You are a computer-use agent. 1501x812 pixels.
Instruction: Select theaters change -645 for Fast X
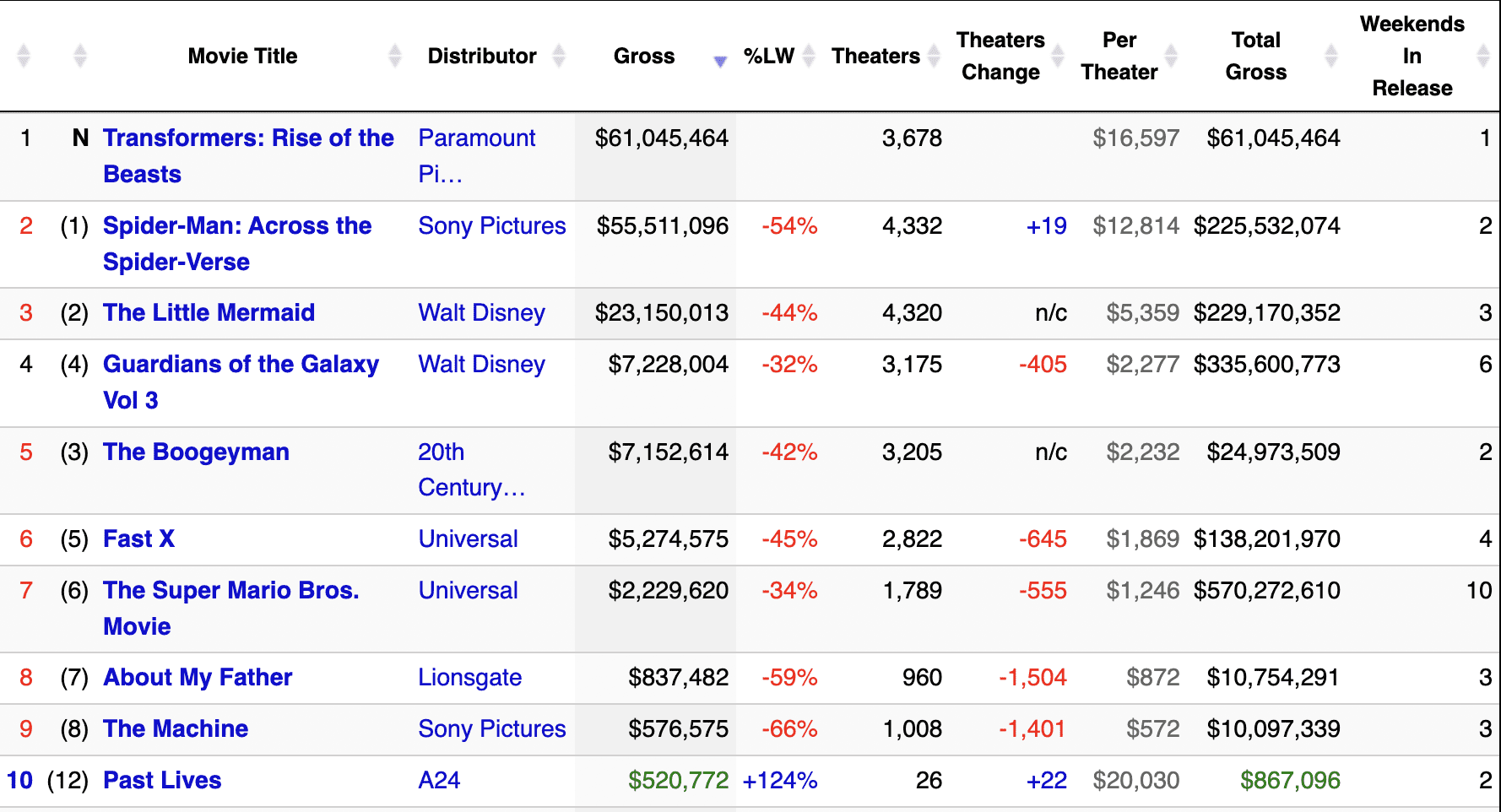click(x=1043, y=539)
